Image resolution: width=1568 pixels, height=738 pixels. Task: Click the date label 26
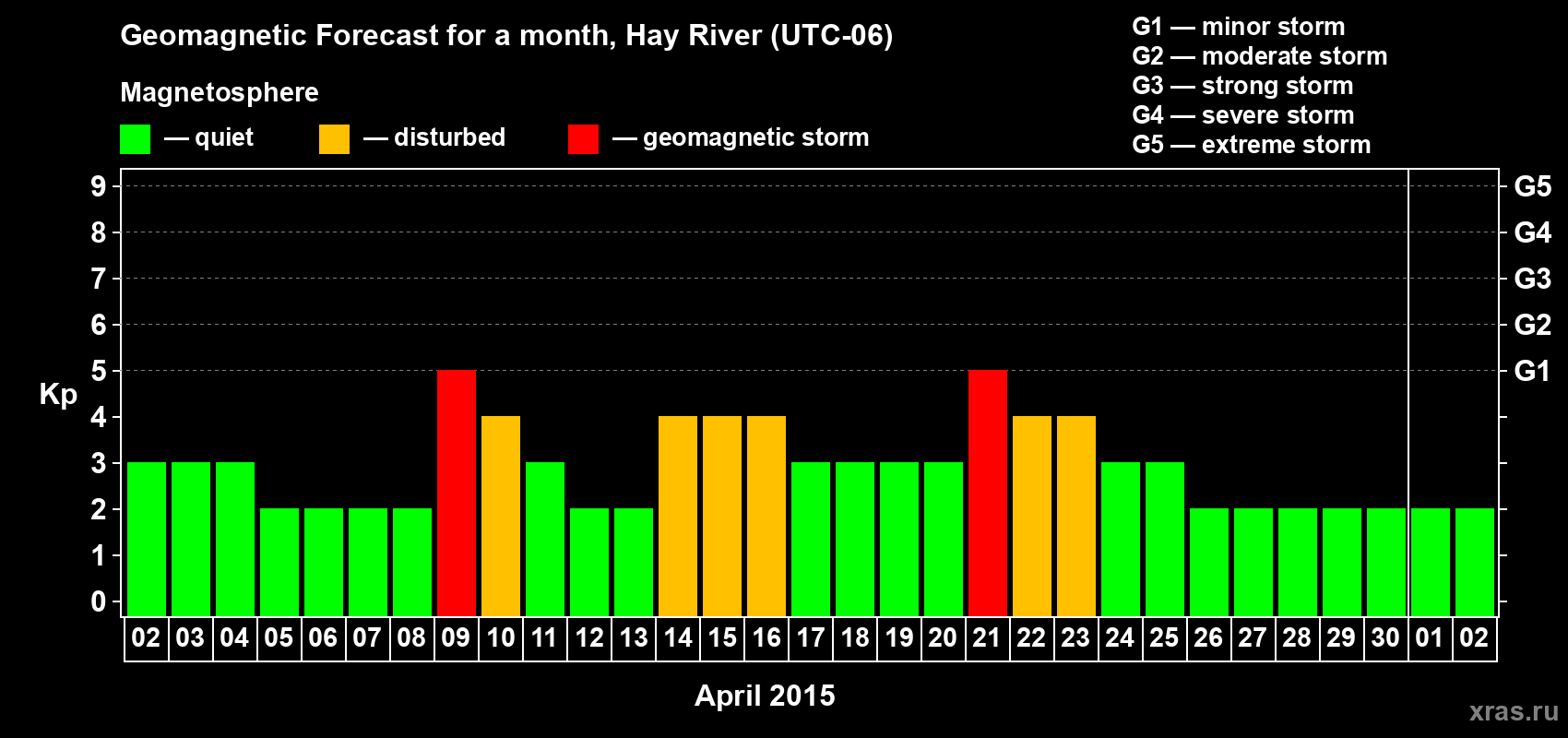(1208, 637)
